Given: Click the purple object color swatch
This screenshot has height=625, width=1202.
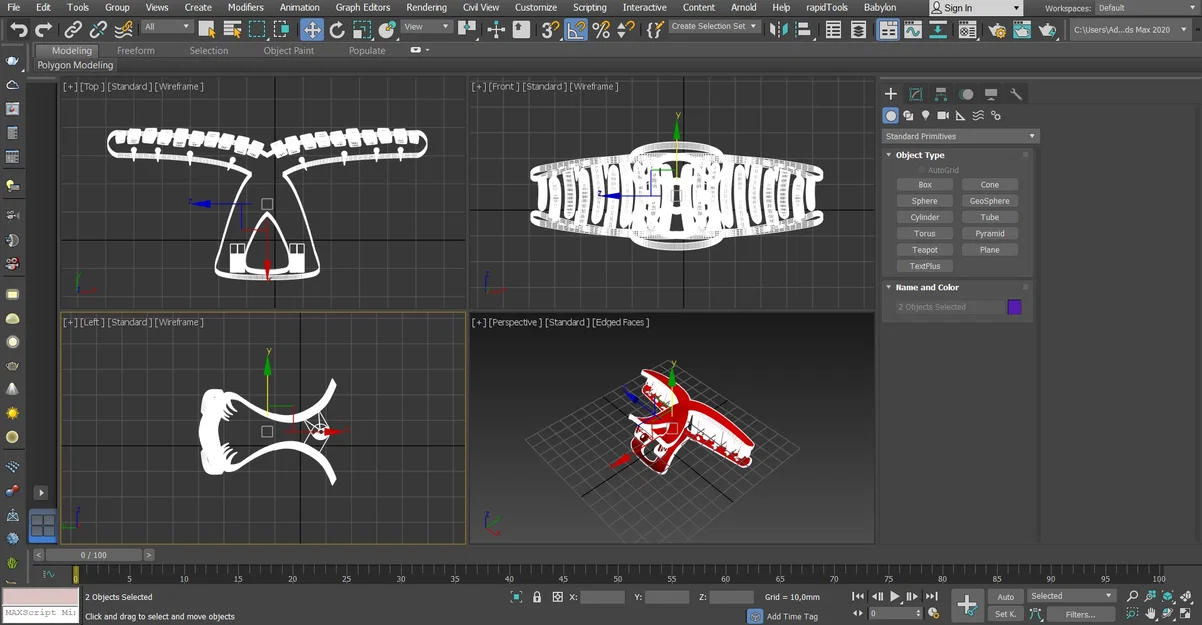Looking at the screenshot, I should (1014, 307).
